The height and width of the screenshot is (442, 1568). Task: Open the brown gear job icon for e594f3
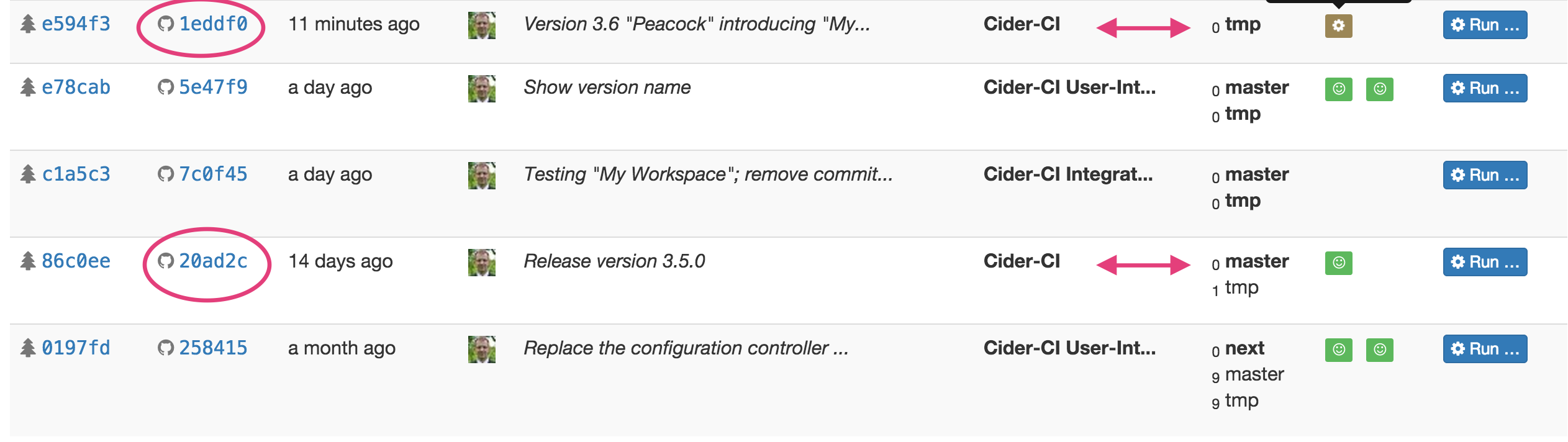coord(1338,25)
